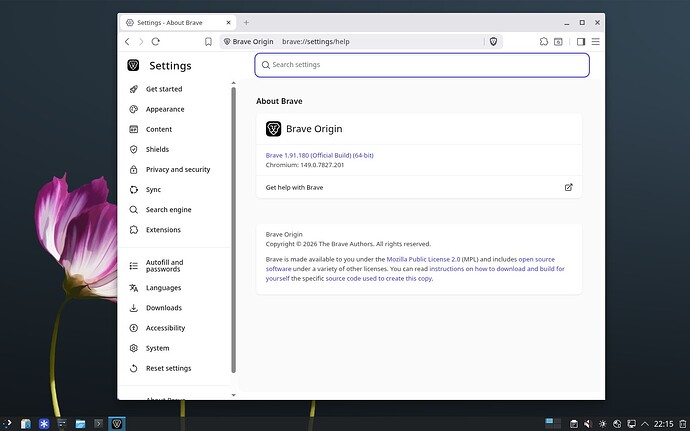
Task: Open Get help with Brave row
Action: 419,187
